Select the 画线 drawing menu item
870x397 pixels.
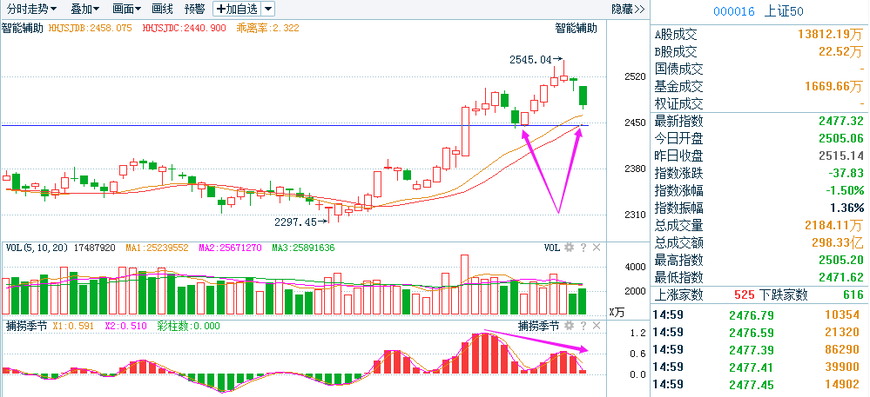point(162,9)
